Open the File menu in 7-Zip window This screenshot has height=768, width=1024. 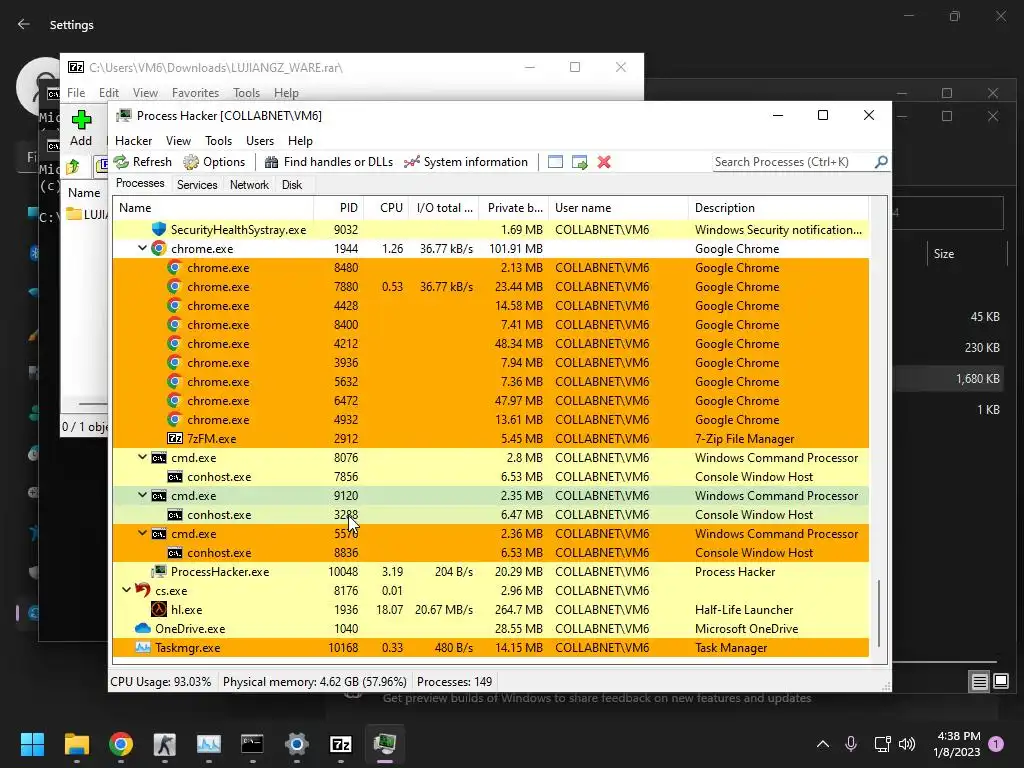(x=76, y=93)
